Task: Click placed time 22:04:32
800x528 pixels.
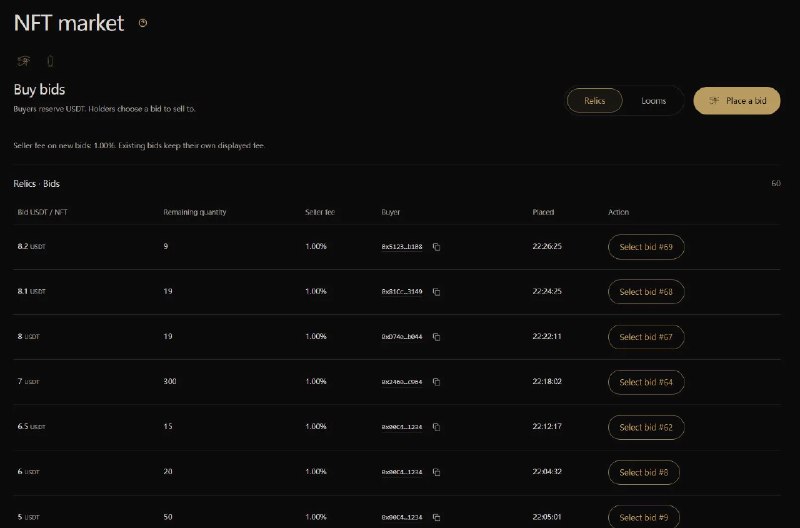Action: pyautogui.click(x=547, y=471)
